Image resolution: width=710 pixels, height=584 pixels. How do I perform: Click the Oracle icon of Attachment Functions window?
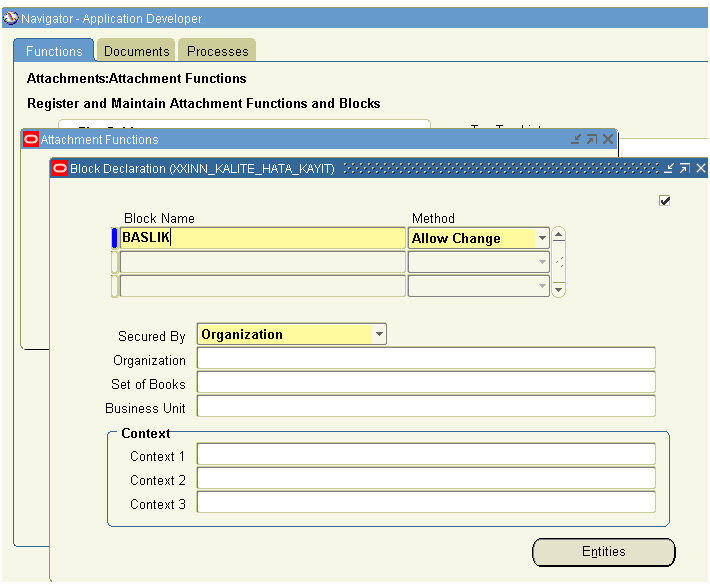click(x=31, y=140)
